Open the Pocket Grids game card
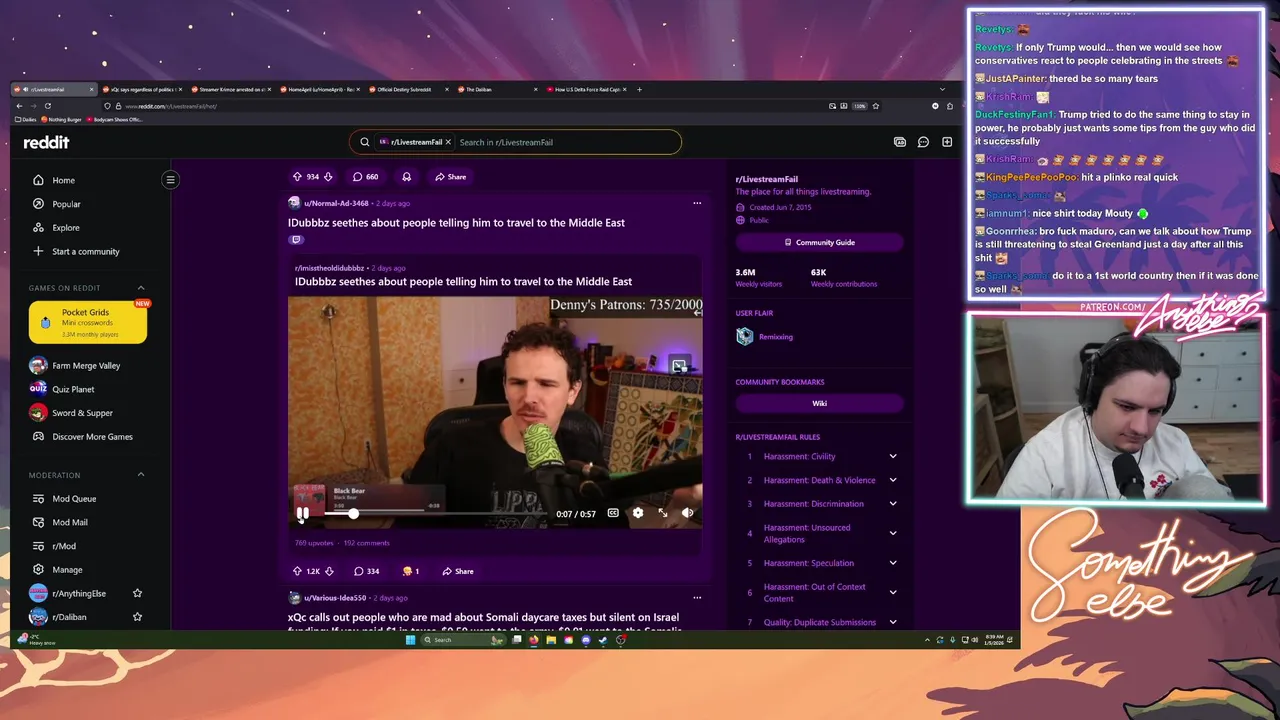The image size is (1280, 720). [x=88, y=322]
